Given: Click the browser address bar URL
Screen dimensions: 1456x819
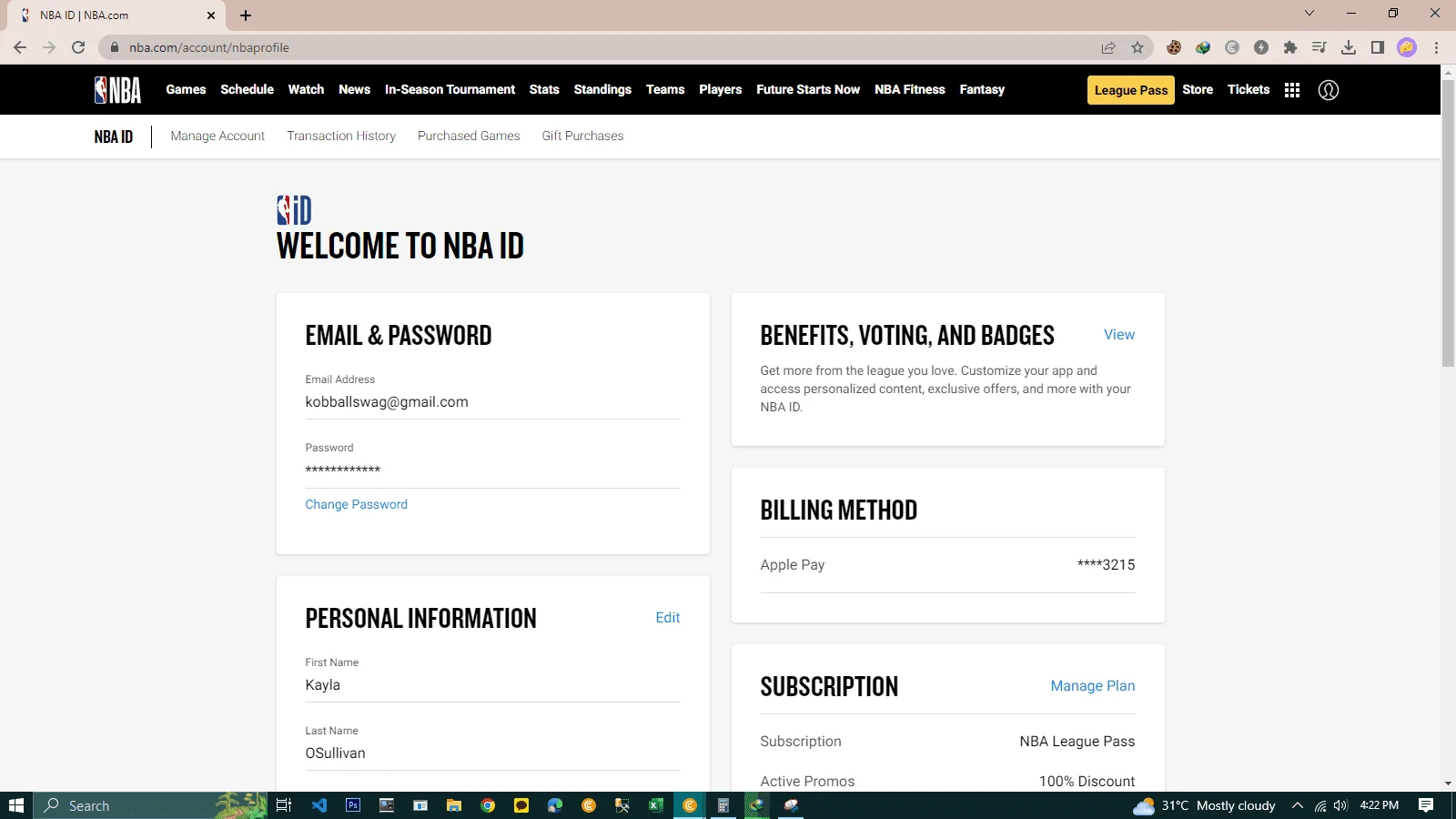Looking at the screenshot, I should 209,47.
